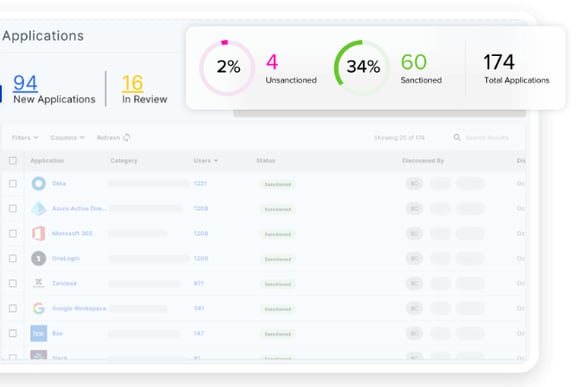Click the user count 1221 for Okta
Viewport: 581px width, 387px height.
[x=200, y=183]
